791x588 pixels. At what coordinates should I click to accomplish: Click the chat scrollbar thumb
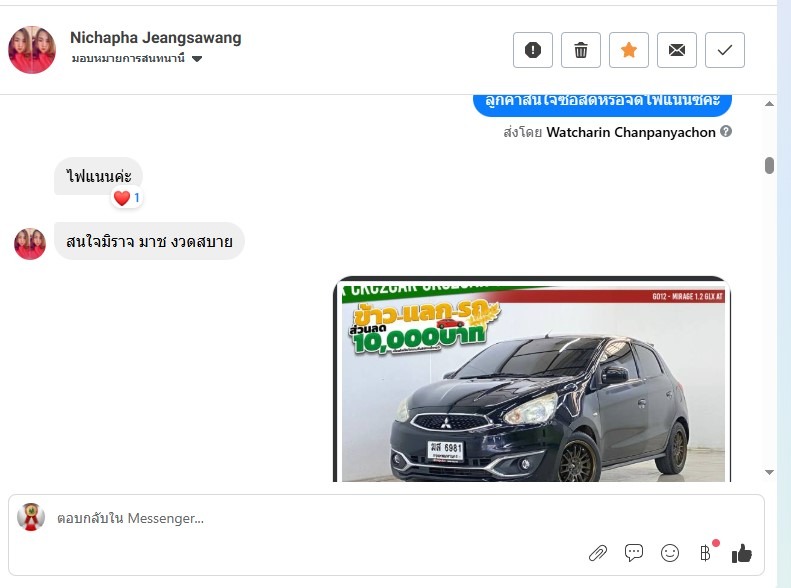pos(769,165)
